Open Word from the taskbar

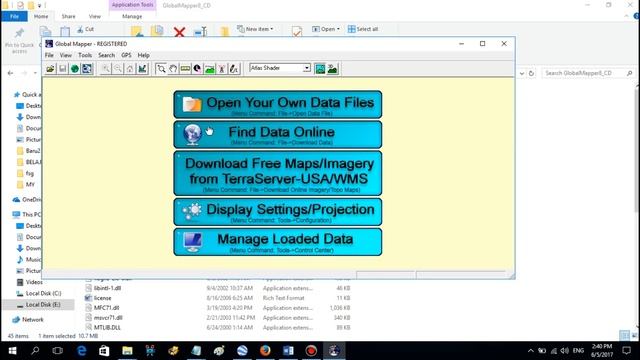point(288,351)
